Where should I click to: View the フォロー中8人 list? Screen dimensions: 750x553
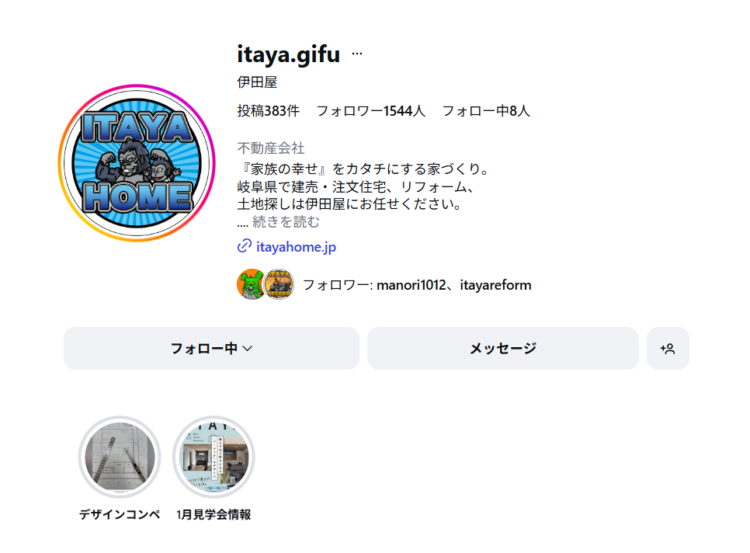click(486, 111)
